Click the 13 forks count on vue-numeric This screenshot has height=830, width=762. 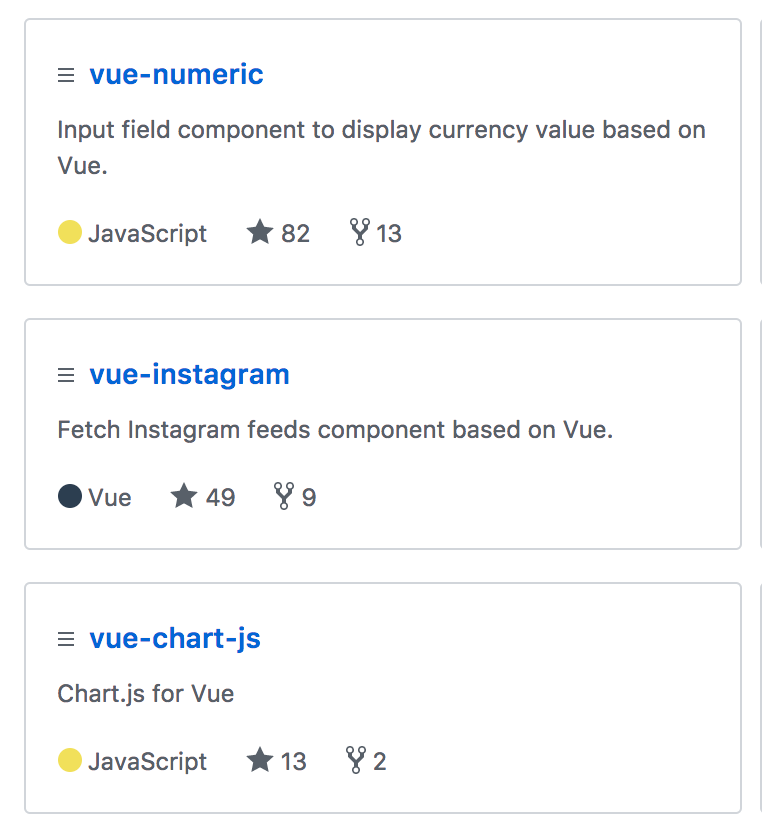[x=389, y=233]
